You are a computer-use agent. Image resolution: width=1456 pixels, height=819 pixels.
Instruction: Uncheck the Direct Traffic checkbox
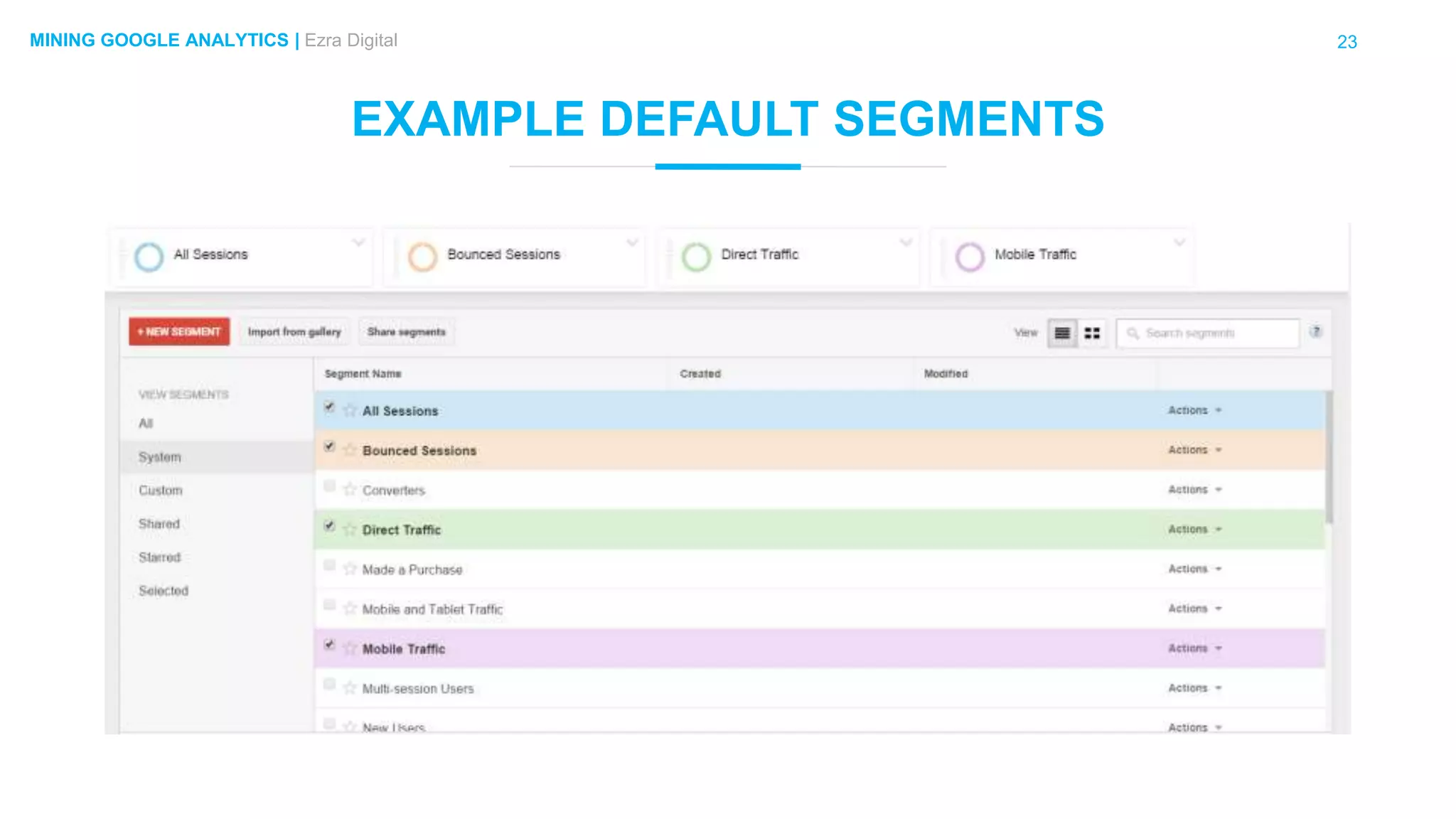point(329,526)
